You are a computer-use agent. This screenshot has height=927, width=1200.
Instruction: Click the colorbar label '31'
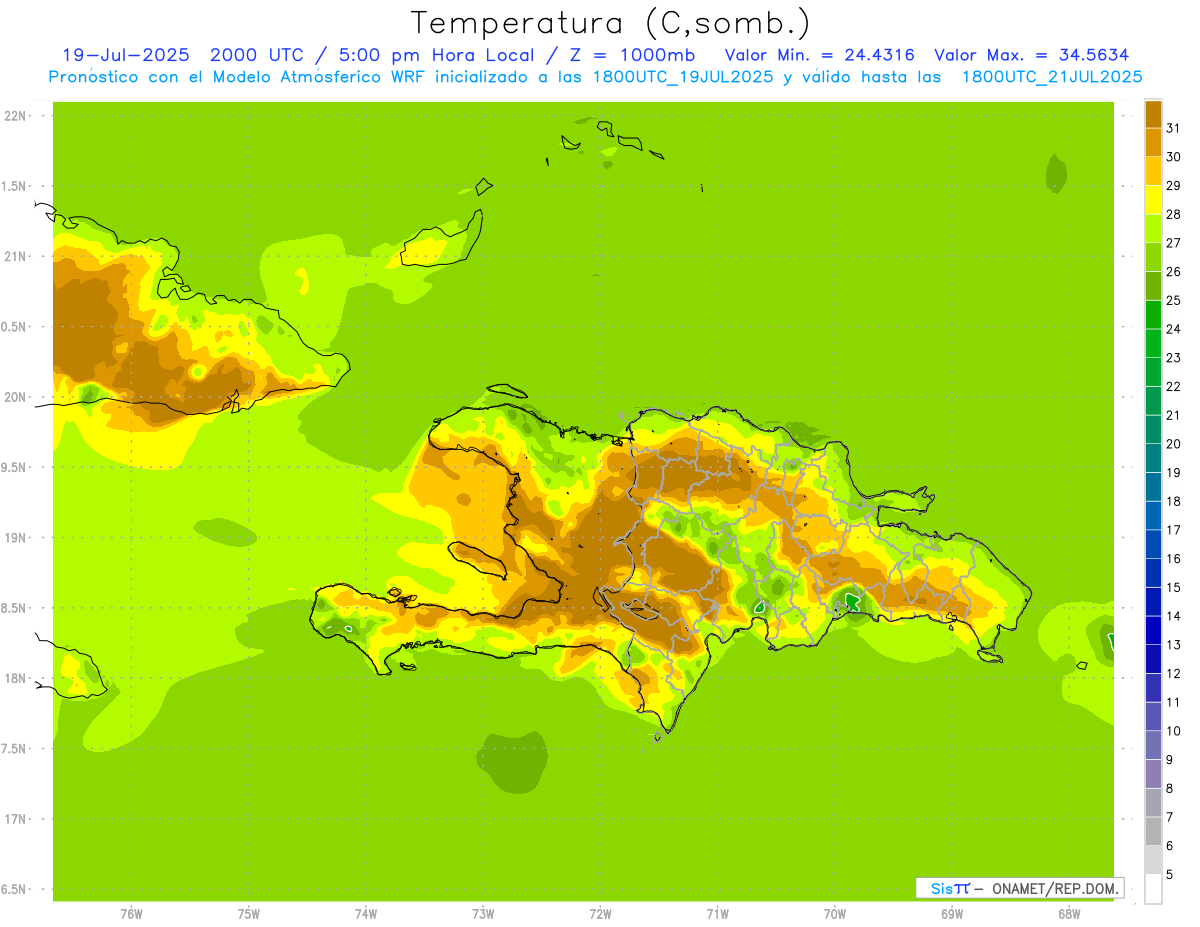pos(1174,128)
